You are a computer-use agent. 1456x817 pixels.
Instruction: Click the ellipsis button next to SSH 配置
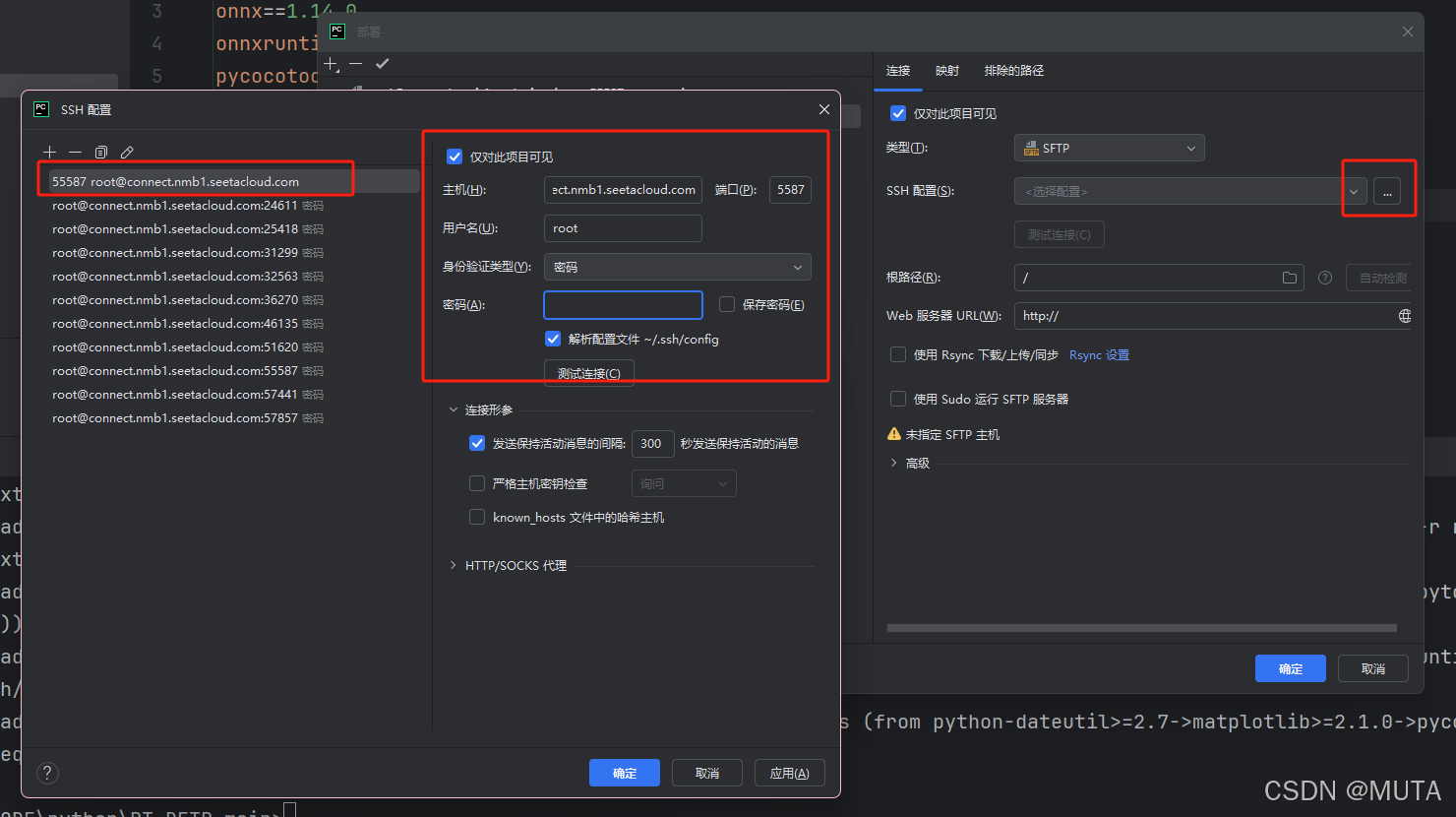click(1386, 191)
